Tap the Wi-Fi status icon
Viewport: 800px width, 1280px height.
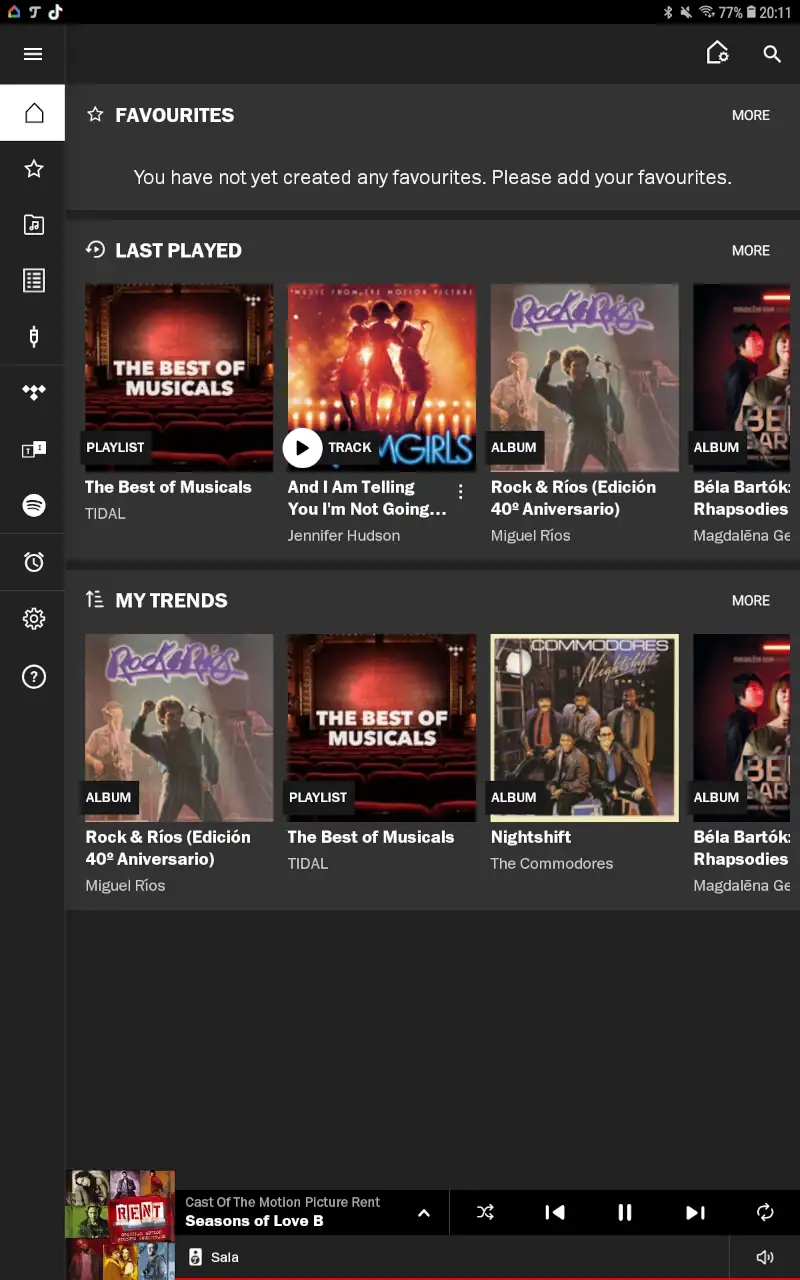tap(707, 12)
